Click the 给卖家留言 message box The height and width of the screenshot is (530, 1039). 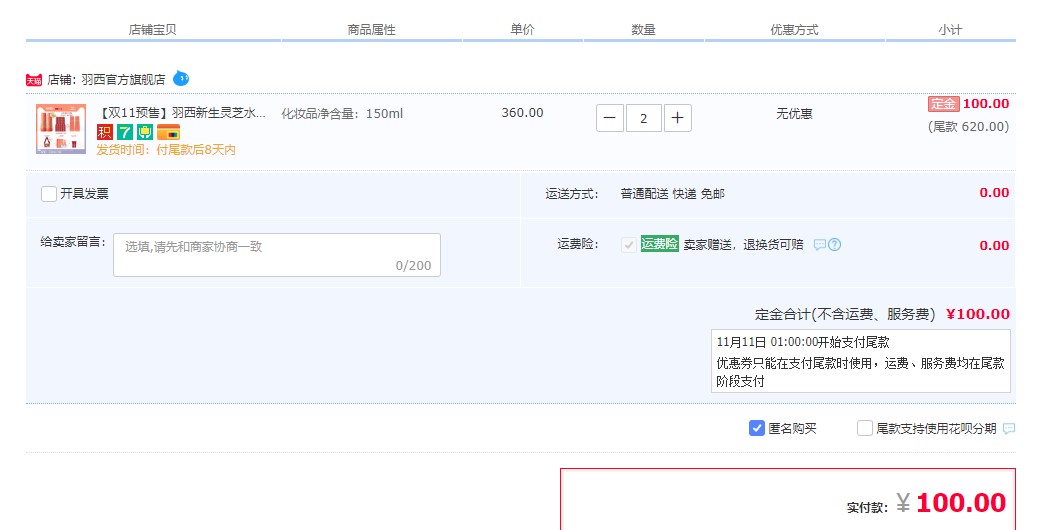277,254
